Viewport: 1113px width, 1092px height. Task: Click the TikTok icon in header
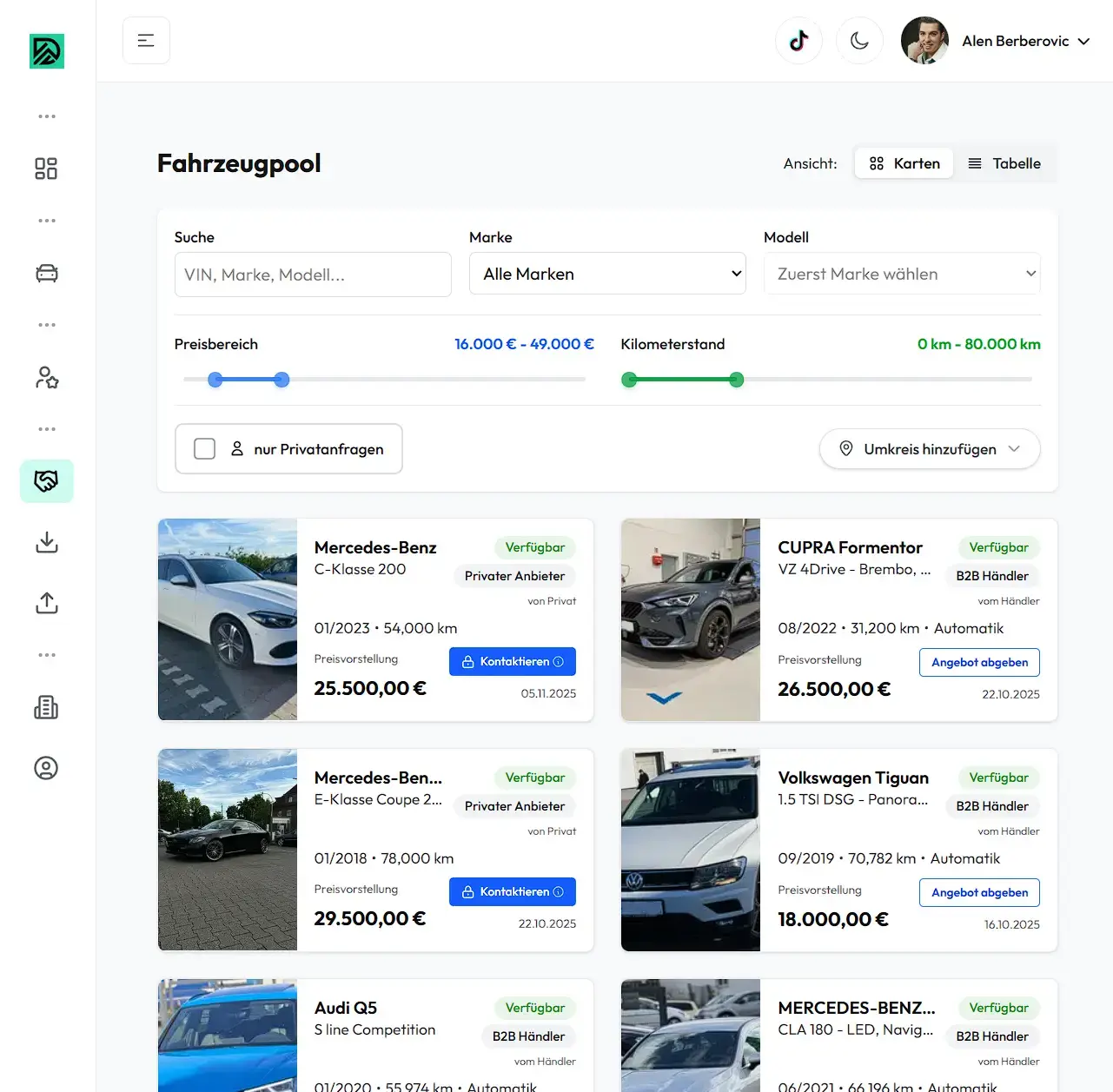pos(798,41)
